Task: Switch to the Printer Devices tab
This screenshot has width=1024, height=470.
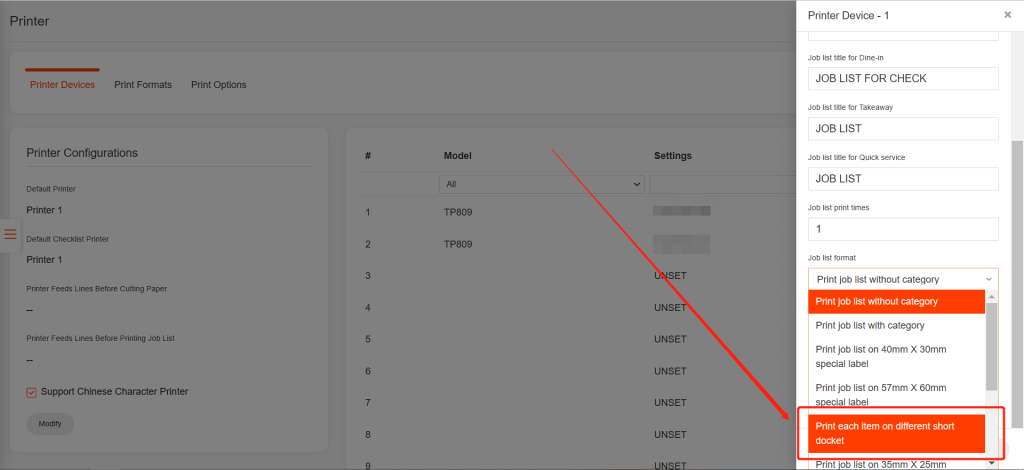Action: 62,85
